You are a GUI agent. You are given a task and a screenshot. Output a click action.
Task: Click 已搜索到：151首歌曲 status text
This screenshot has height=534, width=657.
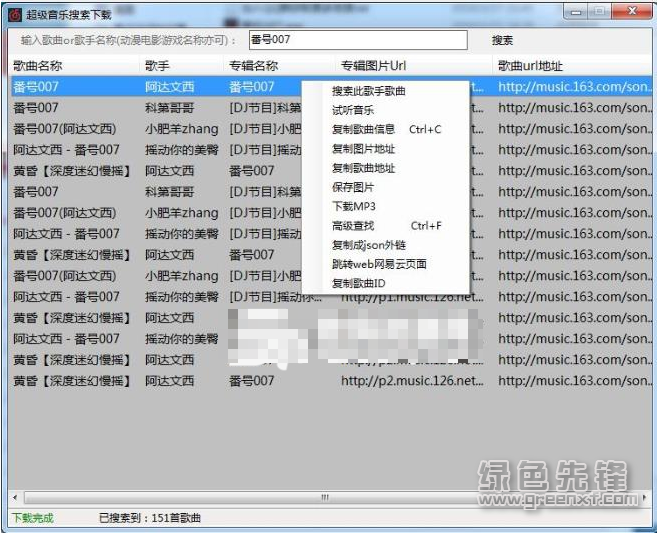(x=150, y=518)
